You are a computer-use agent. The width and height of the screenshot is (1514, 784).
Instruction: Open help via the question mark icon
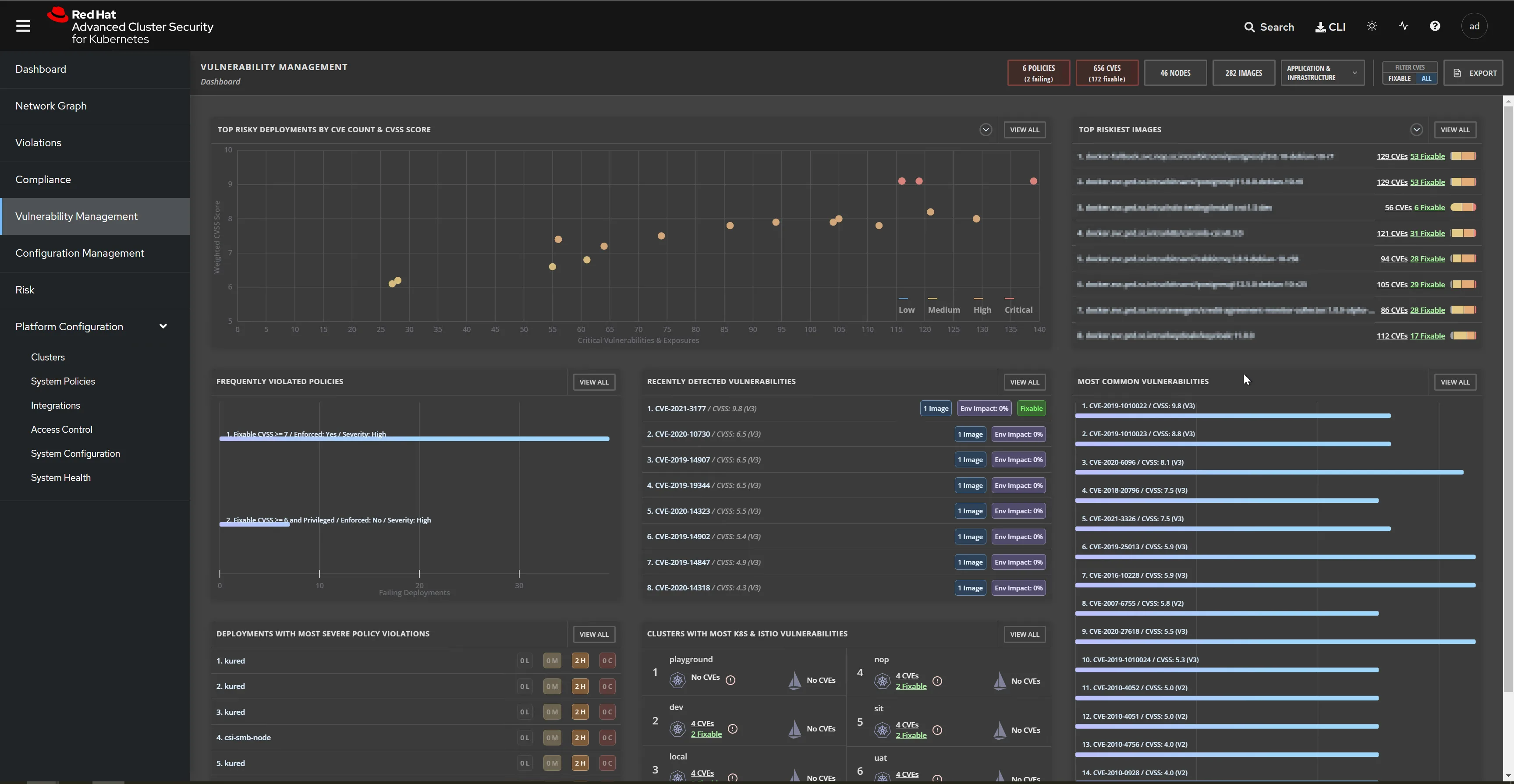coord(1435,26)
